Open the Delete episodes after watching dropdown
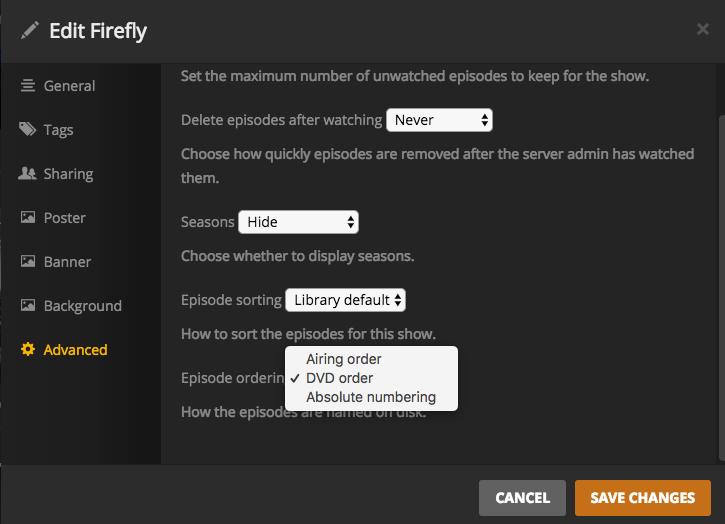 440,120
